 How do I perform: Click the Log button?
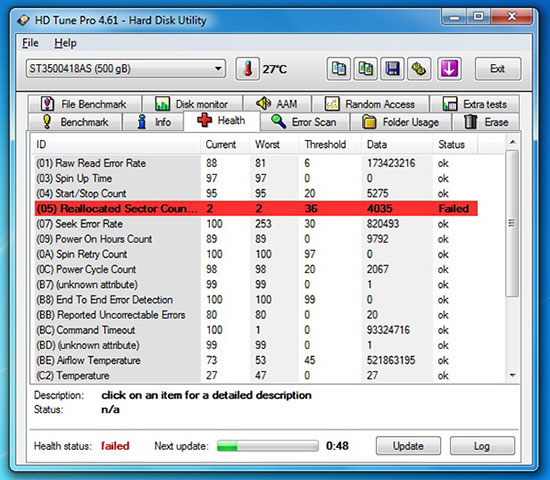[x=482, y=446]
